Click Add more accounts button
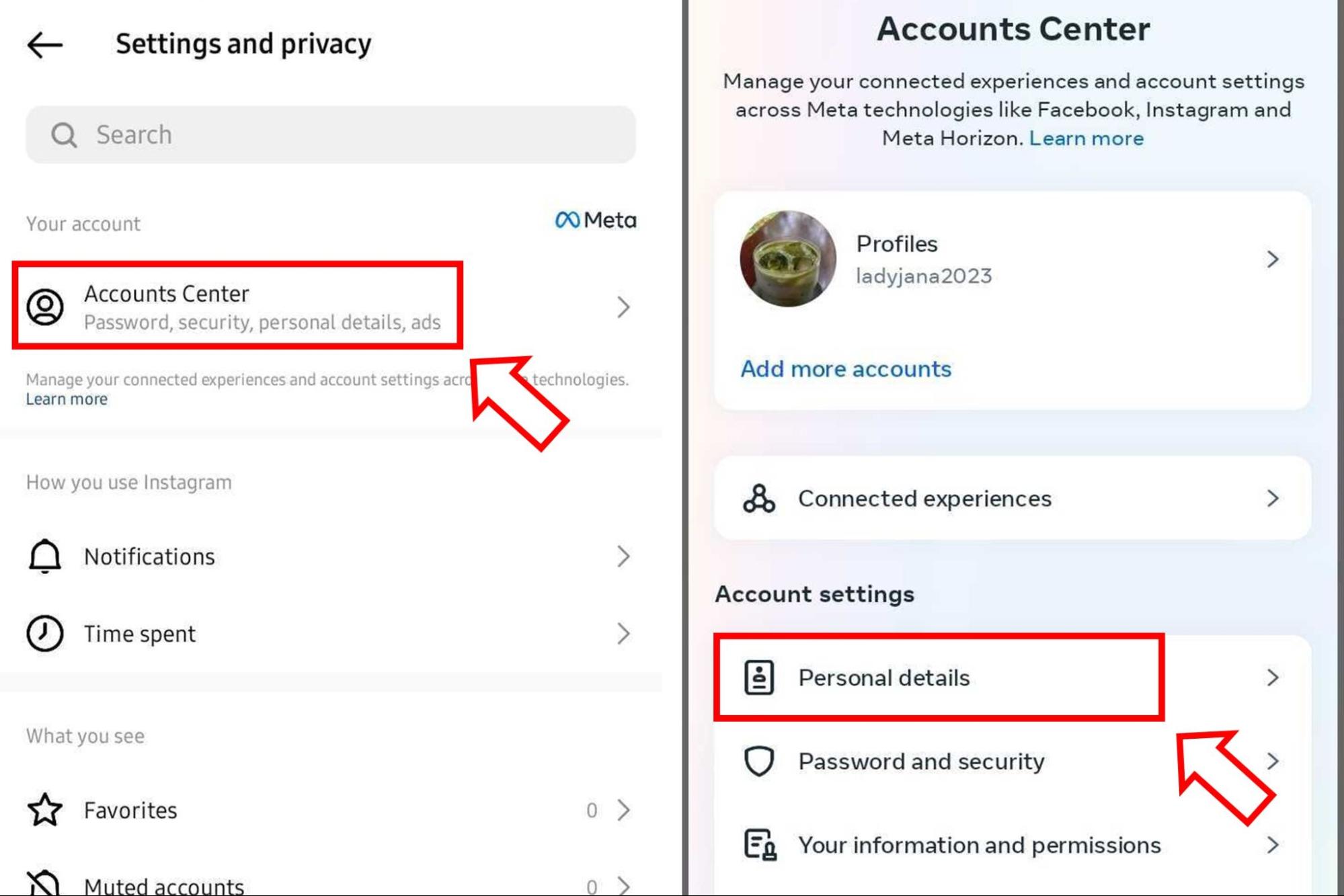The width and height of the screenshot is (1344, 896). (845, 369)
